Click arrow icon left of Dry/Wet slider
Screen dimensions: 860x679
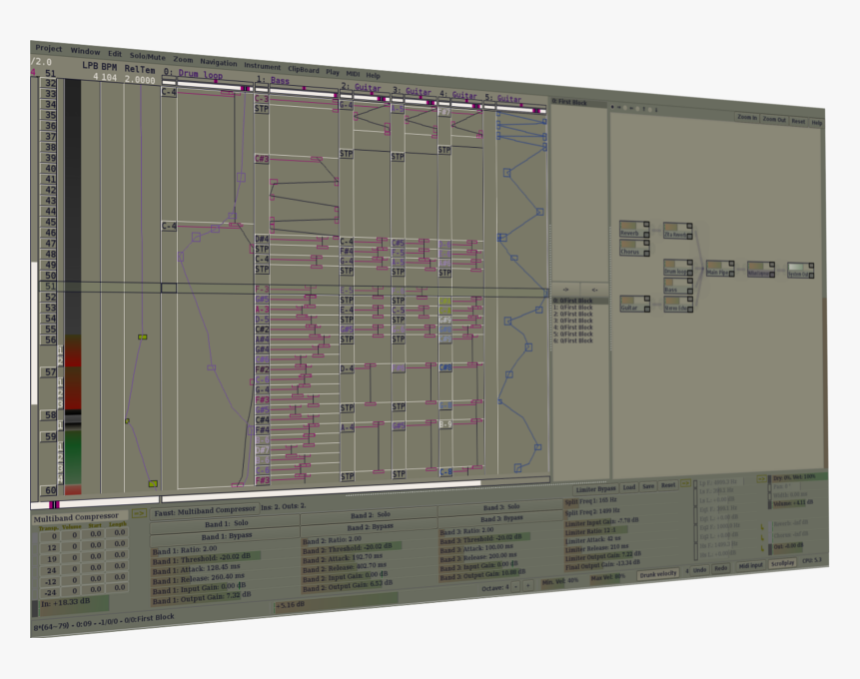(761, 479)
